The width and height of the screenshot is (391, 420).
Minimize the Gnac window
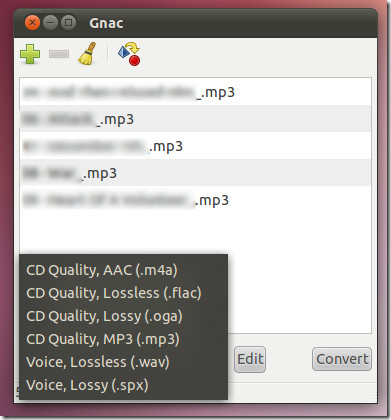coord(50,23)
